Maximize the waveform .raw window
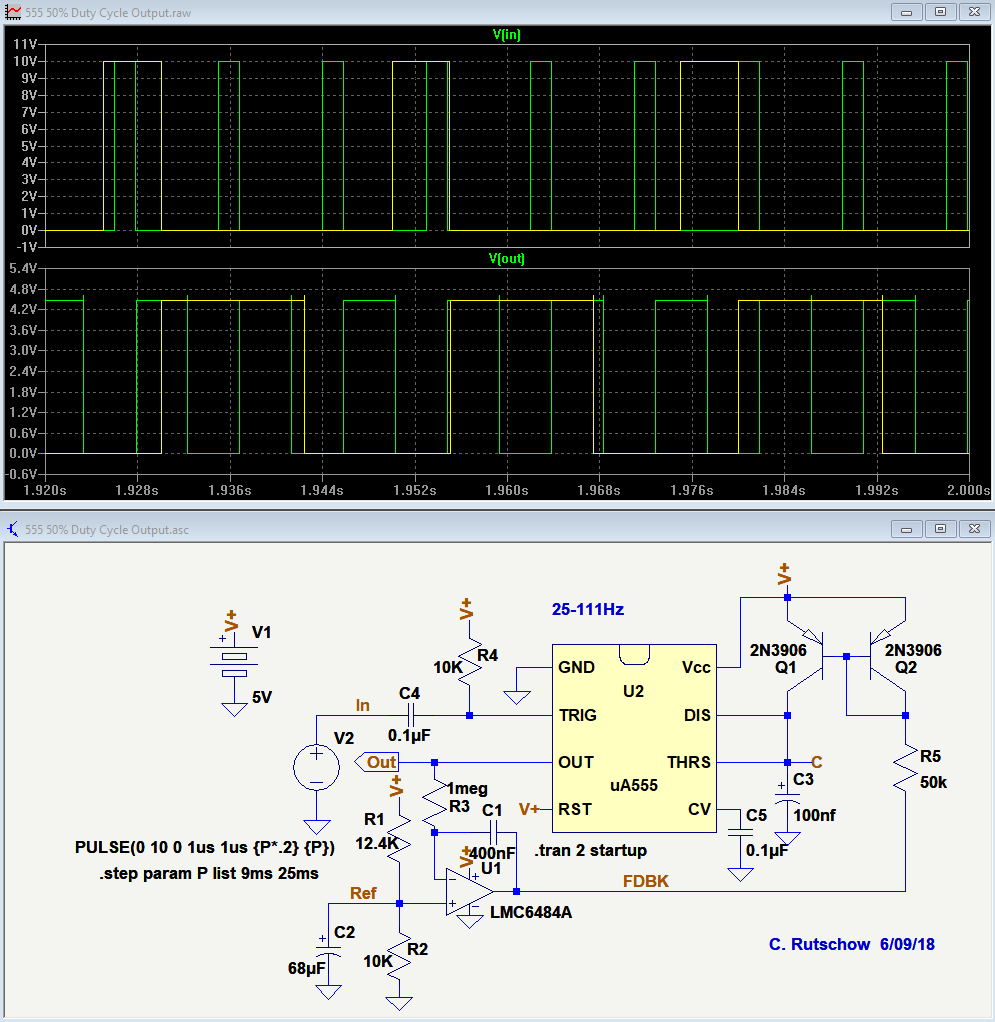This screenshot has height=1022, width=995. (x=940, y=12)
